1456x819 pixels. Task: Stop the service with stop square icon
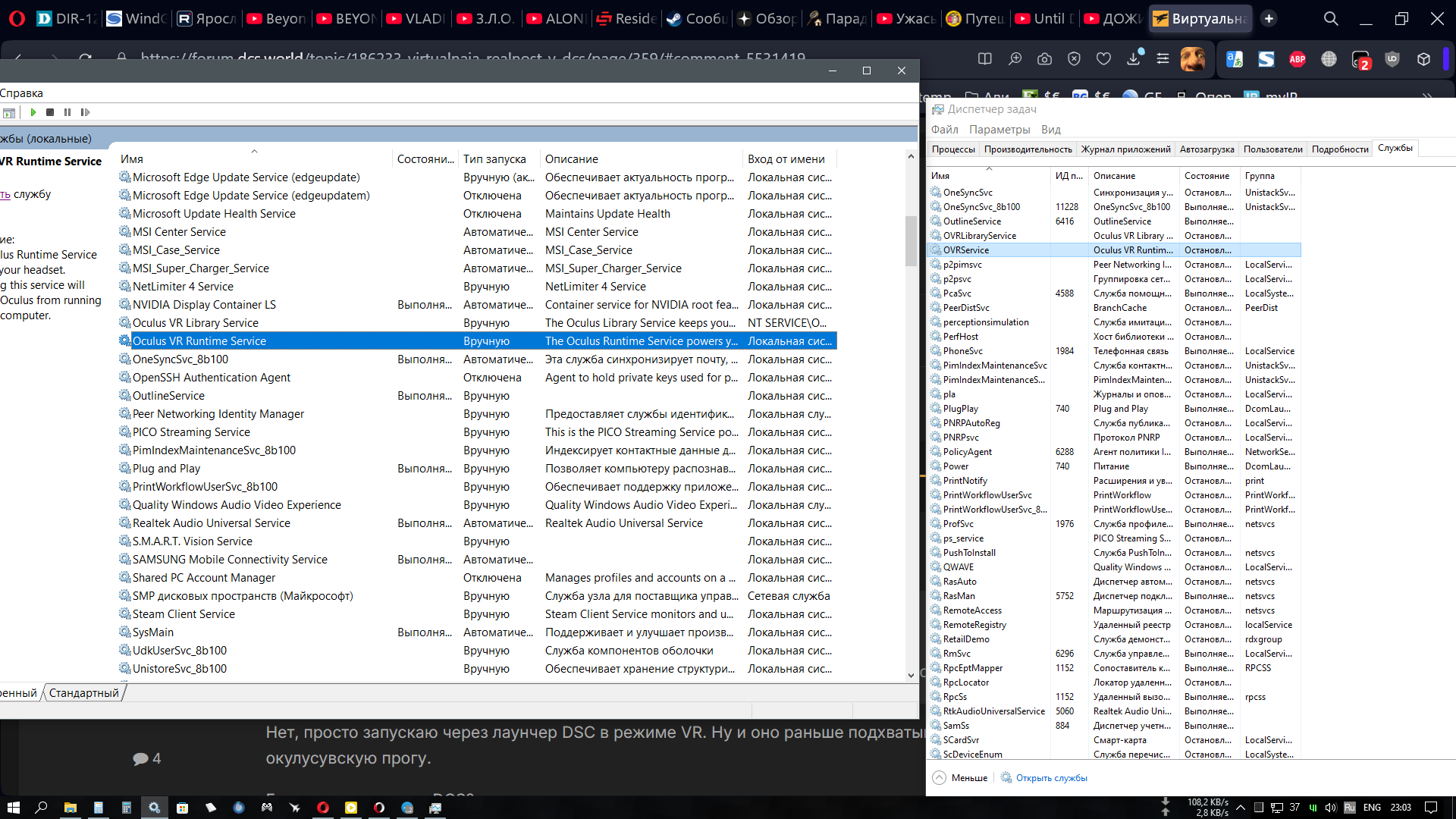tap(50, 112)
